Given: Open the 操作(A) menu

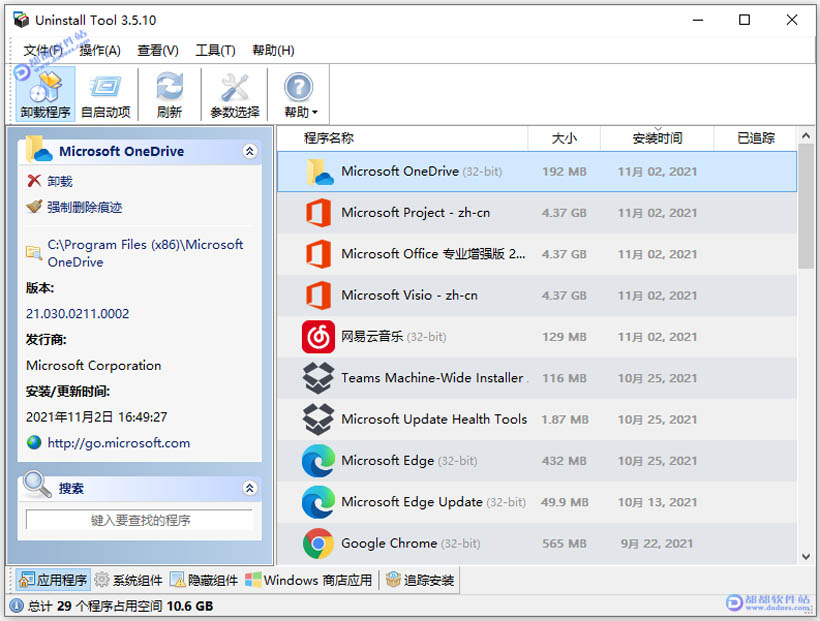Looking at the screenshot, I should pyautogui.click(x=100, y=50).
